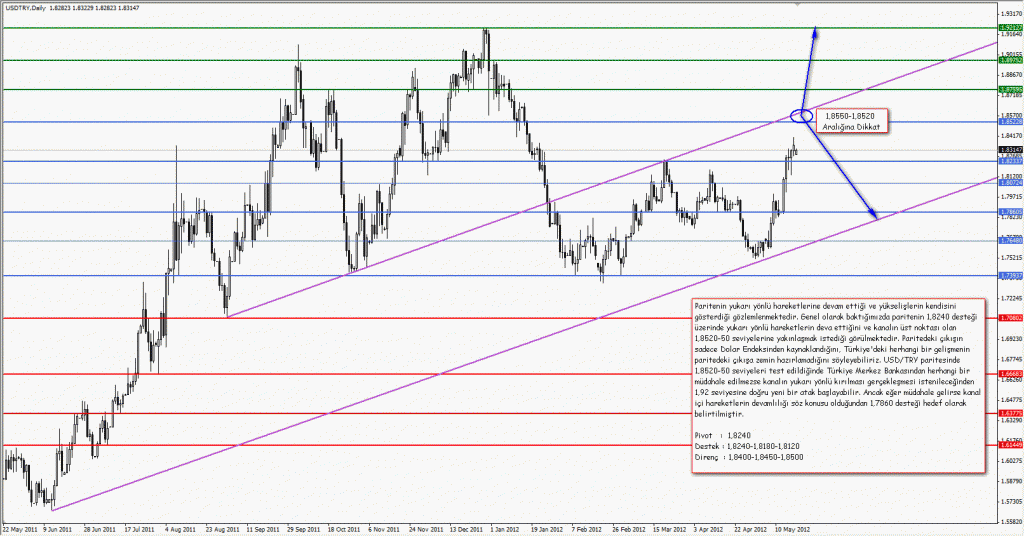This screenshot has height=536, width=1024.
Task: Click the 4 Aug 2011 date label
Action: coord(178,529)
